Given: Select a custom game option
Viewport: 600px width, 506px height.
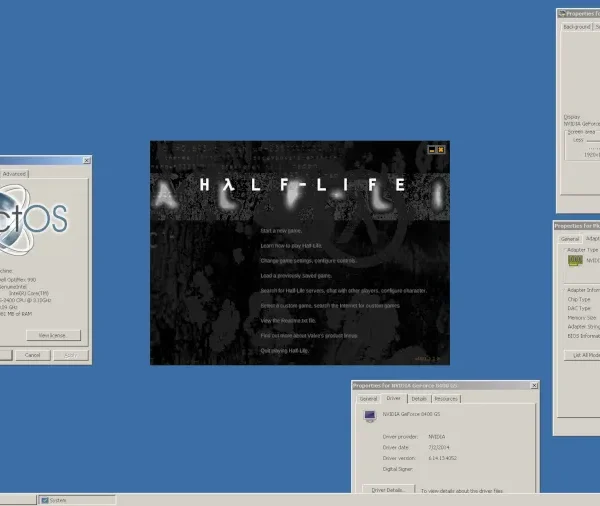Looking at the screenshot, I should [330, 306].
